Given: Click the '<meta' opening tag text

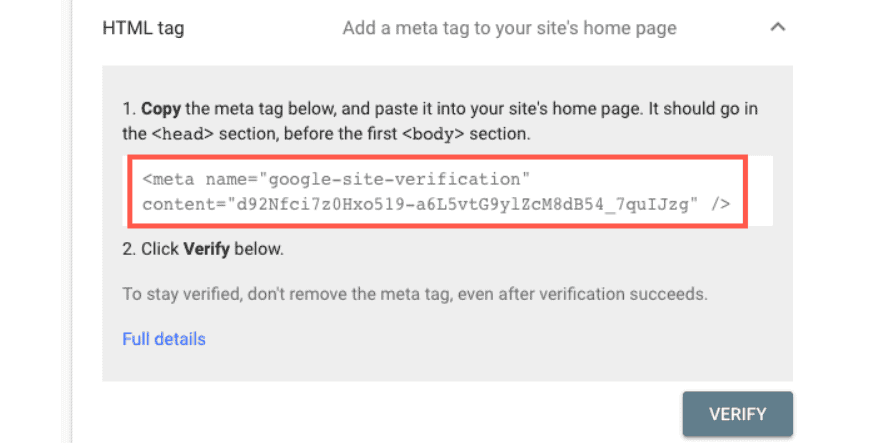Looking at the screenshot, I should (169, 180).
